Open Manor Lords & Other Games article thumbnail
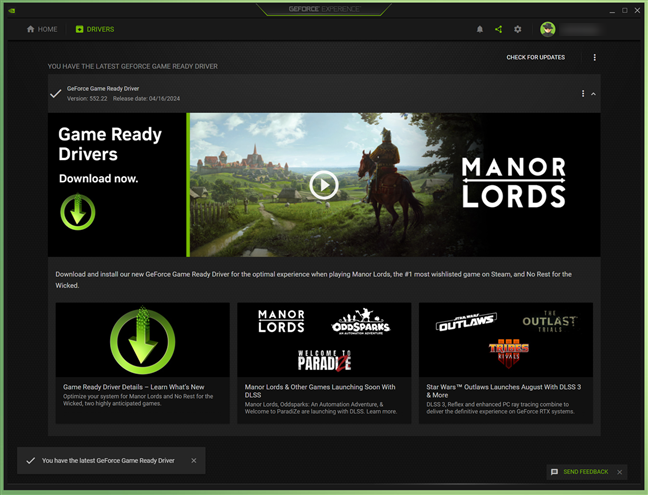The height and width of the screenshot is (495, 648). click(x=324, y=340)
